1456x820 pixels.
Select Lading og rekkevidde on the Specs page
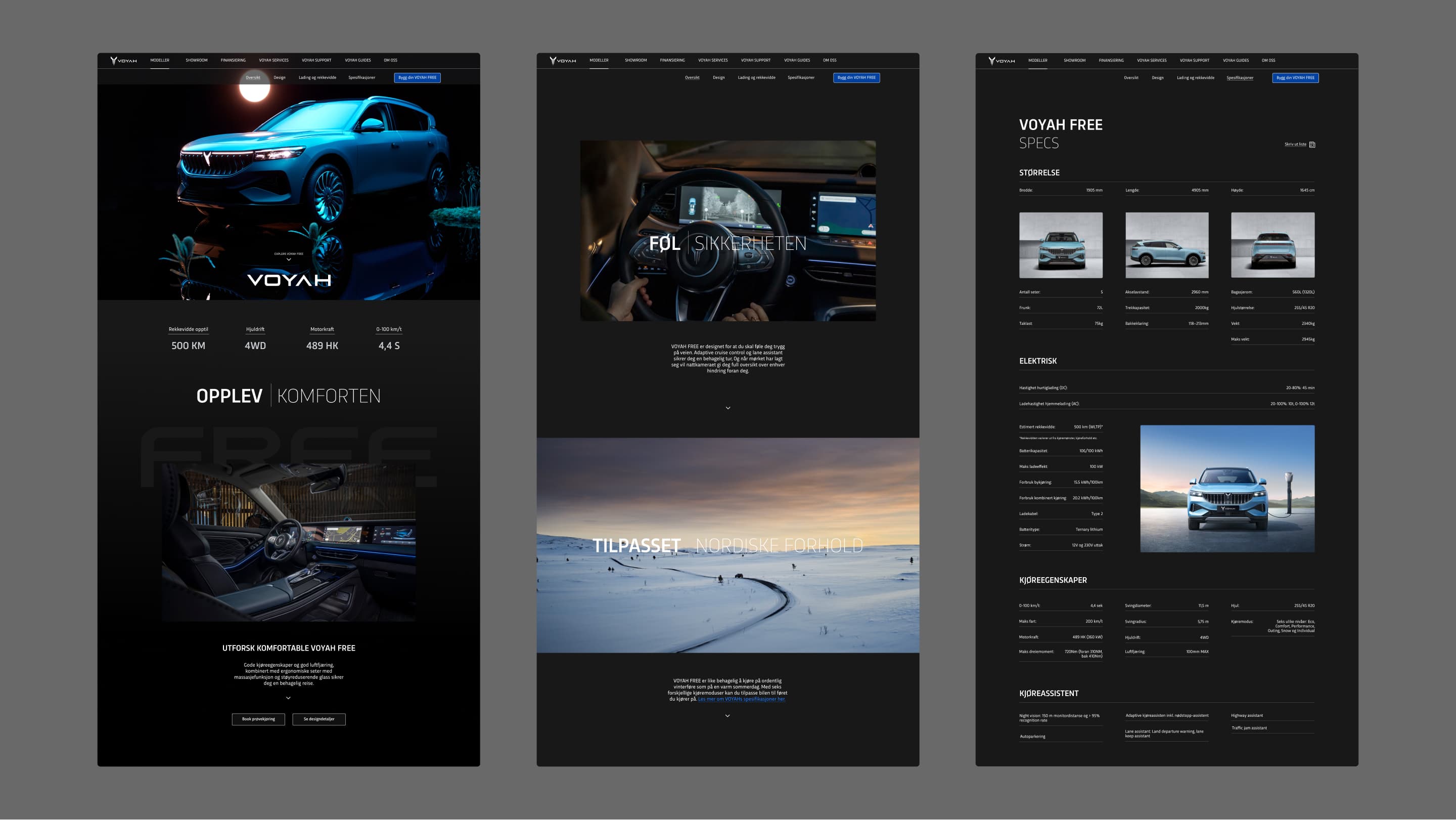(1196, 77)
